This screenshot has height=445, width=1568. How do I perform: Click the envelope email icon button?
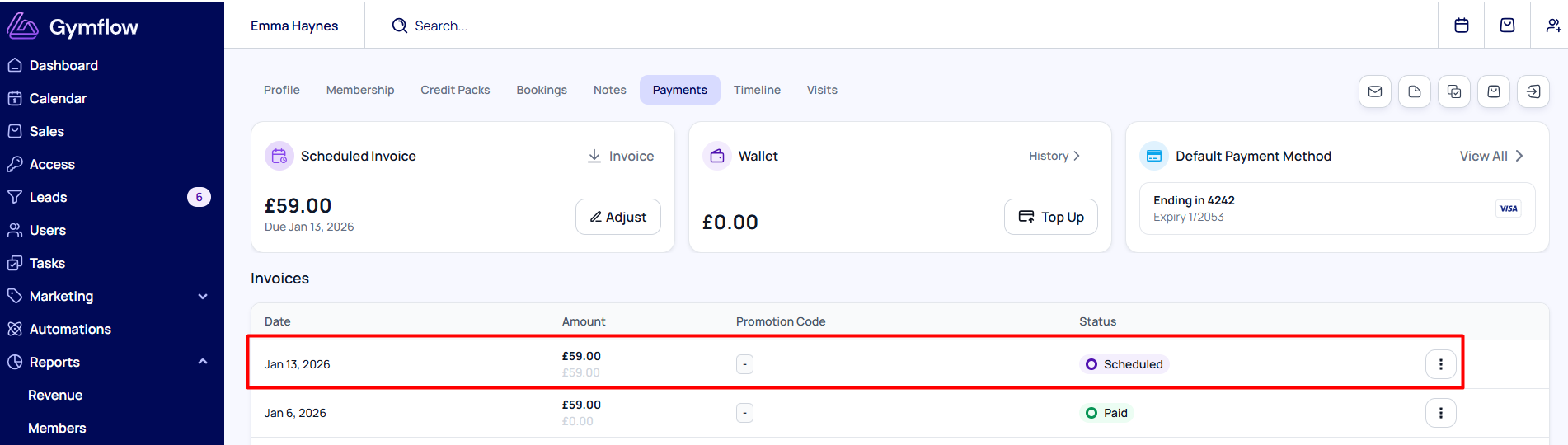(1375, 91)
